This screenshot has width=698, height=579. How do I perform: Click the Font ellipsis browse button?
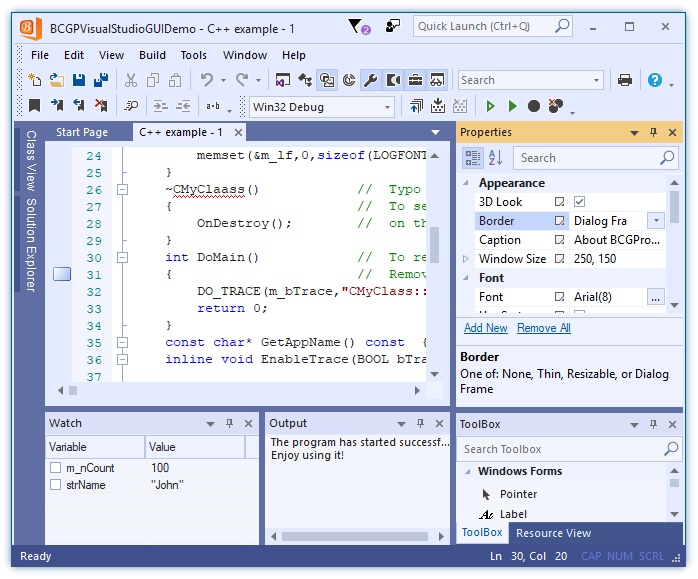click(x=655, y=297)
